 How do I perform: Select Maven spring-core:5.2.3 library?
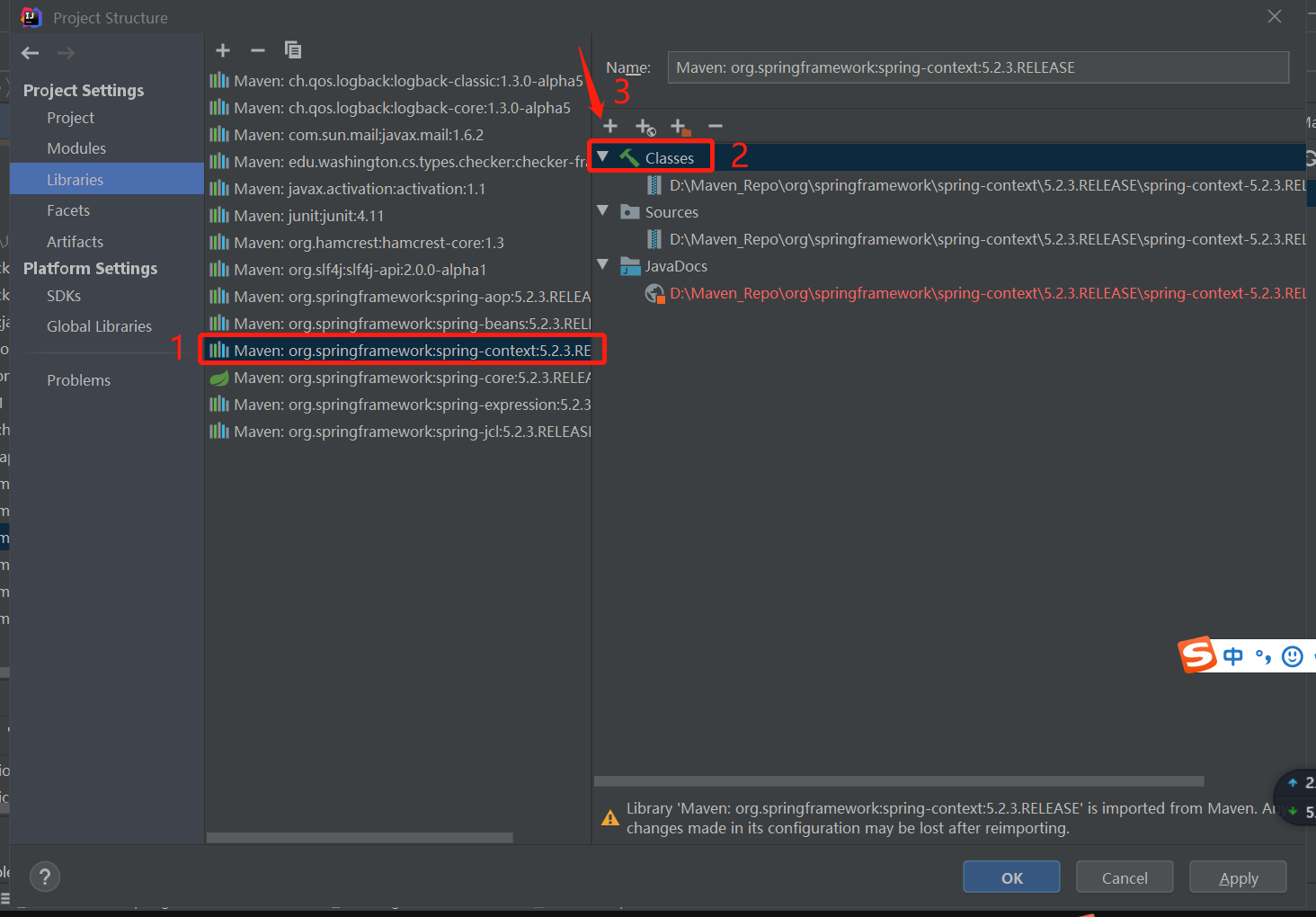(397, 378)
